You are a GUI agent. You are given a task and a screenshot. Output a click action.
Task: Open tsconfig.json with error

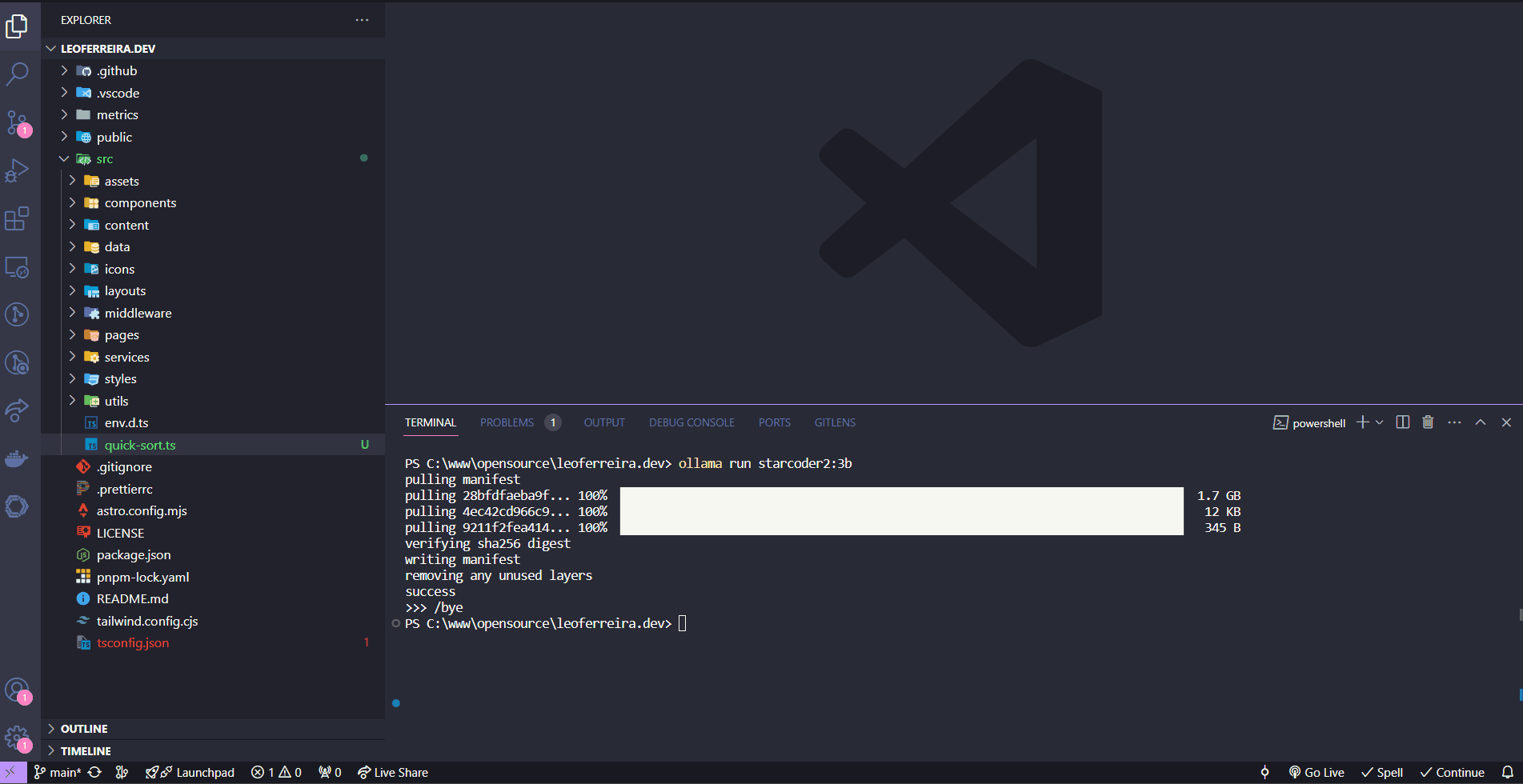pos(213,643)
